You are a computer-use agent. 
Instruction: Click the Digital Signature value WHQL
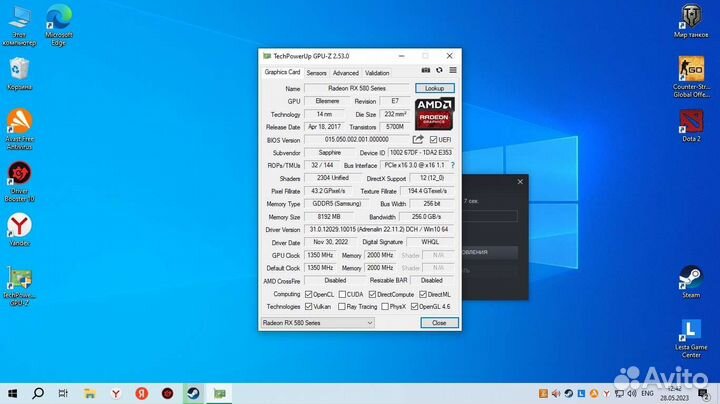430,242
